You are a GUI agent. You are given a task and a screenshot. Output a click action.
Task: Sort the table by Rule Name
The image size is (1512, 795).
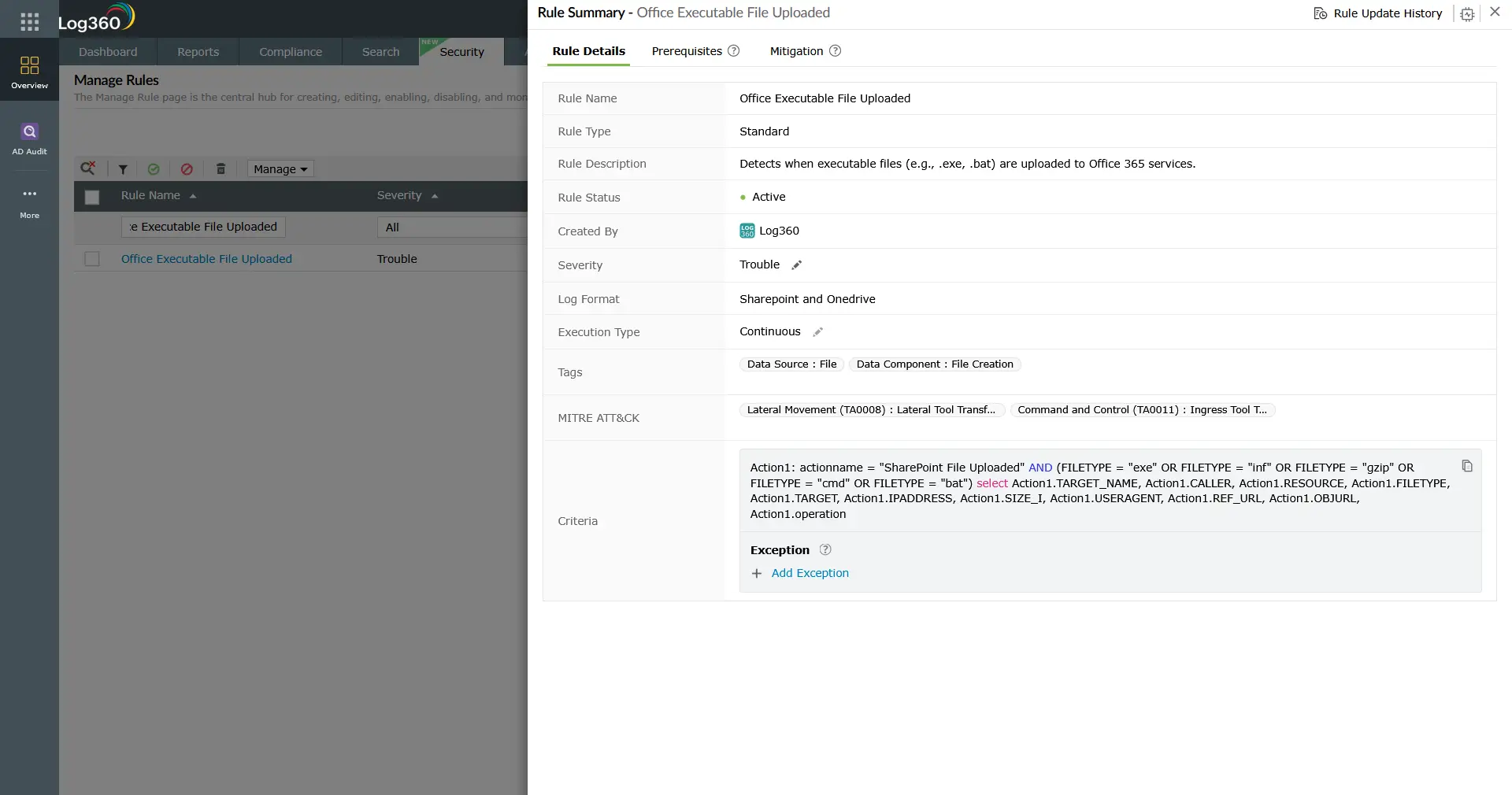[158, 195]
